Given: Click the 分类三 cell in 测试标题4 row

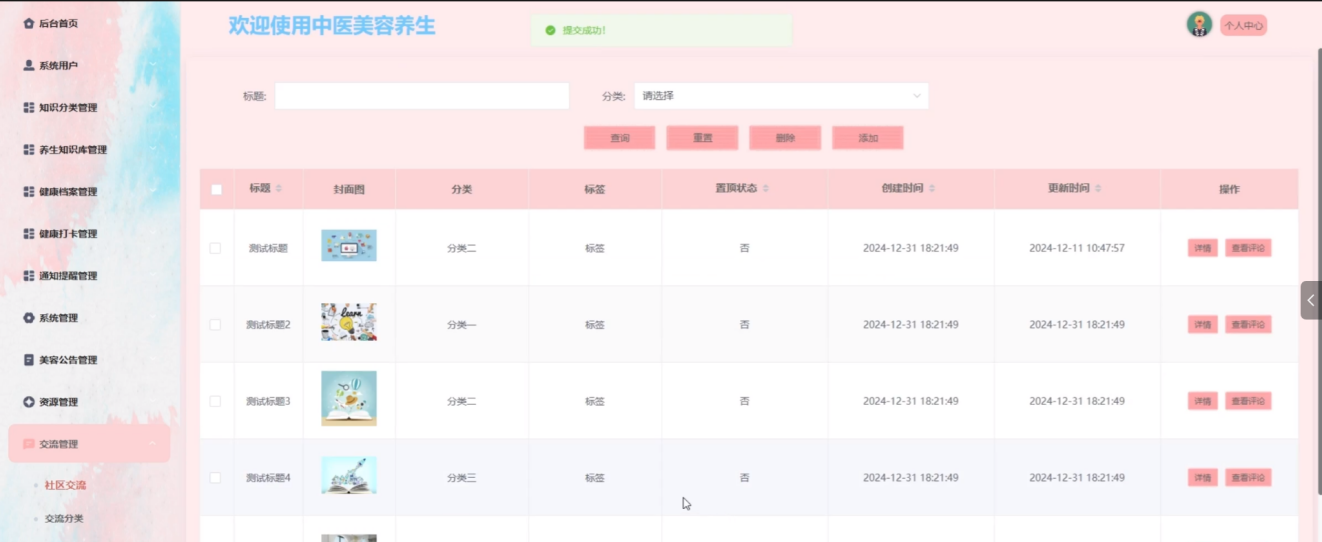Looking at the screenshot, I should [x=461, y=478].
